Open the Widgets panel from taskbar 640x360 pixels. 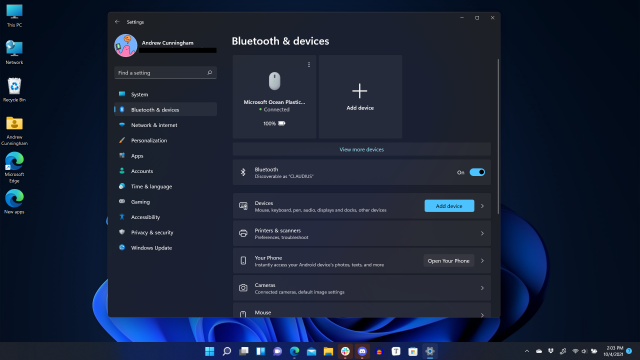pos(261,351)
